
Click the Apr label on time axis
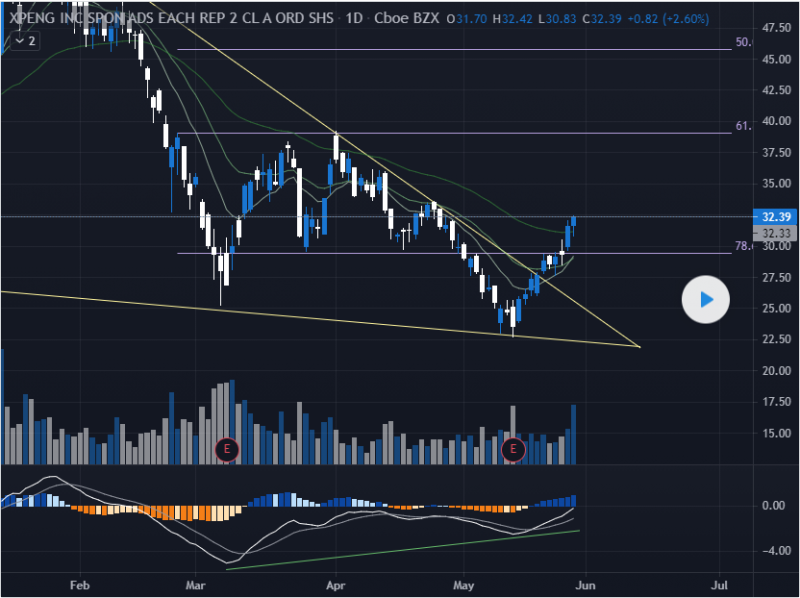point(335,582)
